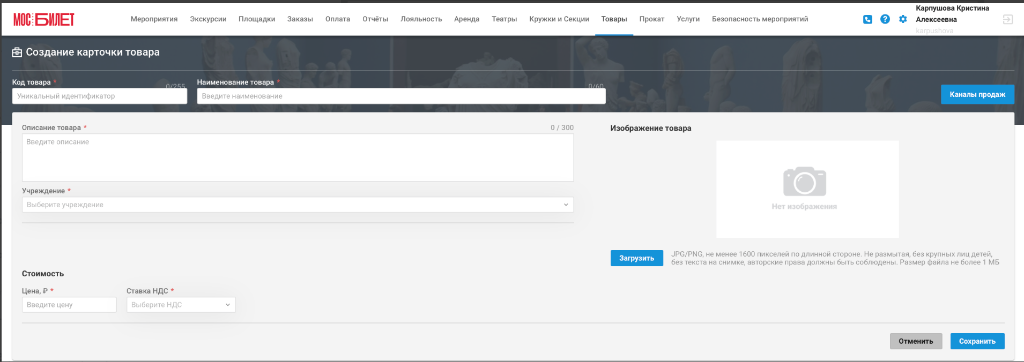
Task: Click the phone support icon in header
Action: point(867,20)
